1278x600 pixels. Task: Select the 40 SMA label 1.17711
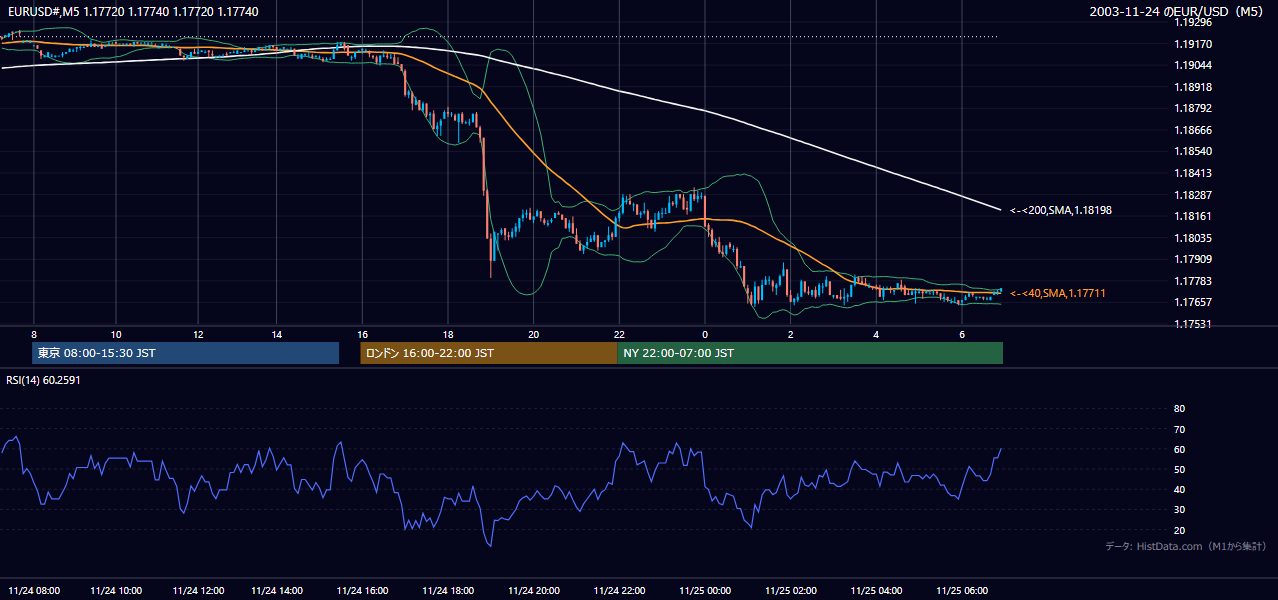coord(1057,293)
